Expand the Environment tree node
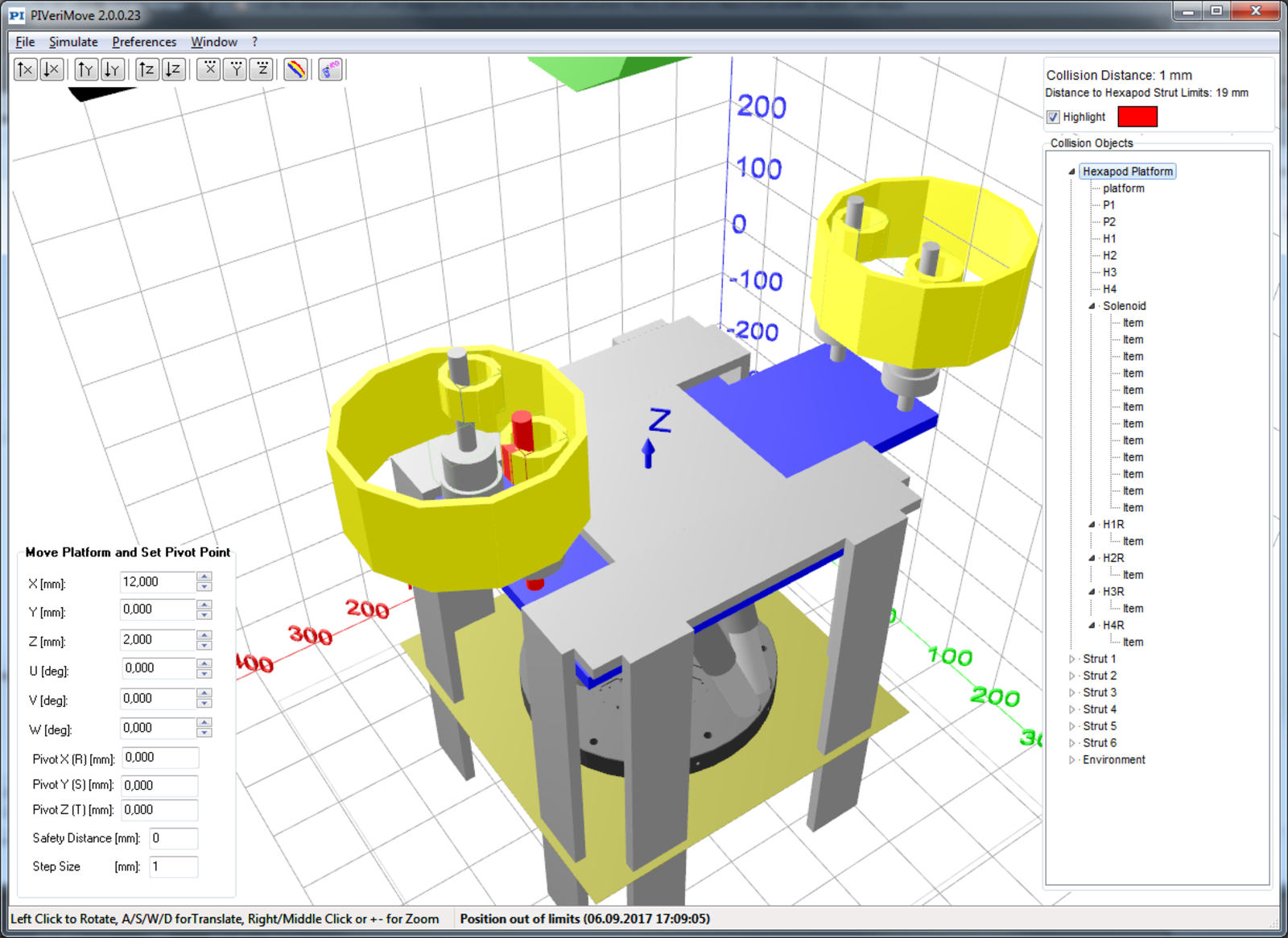Screen dimensions: 1288x938 (1071, 760)
